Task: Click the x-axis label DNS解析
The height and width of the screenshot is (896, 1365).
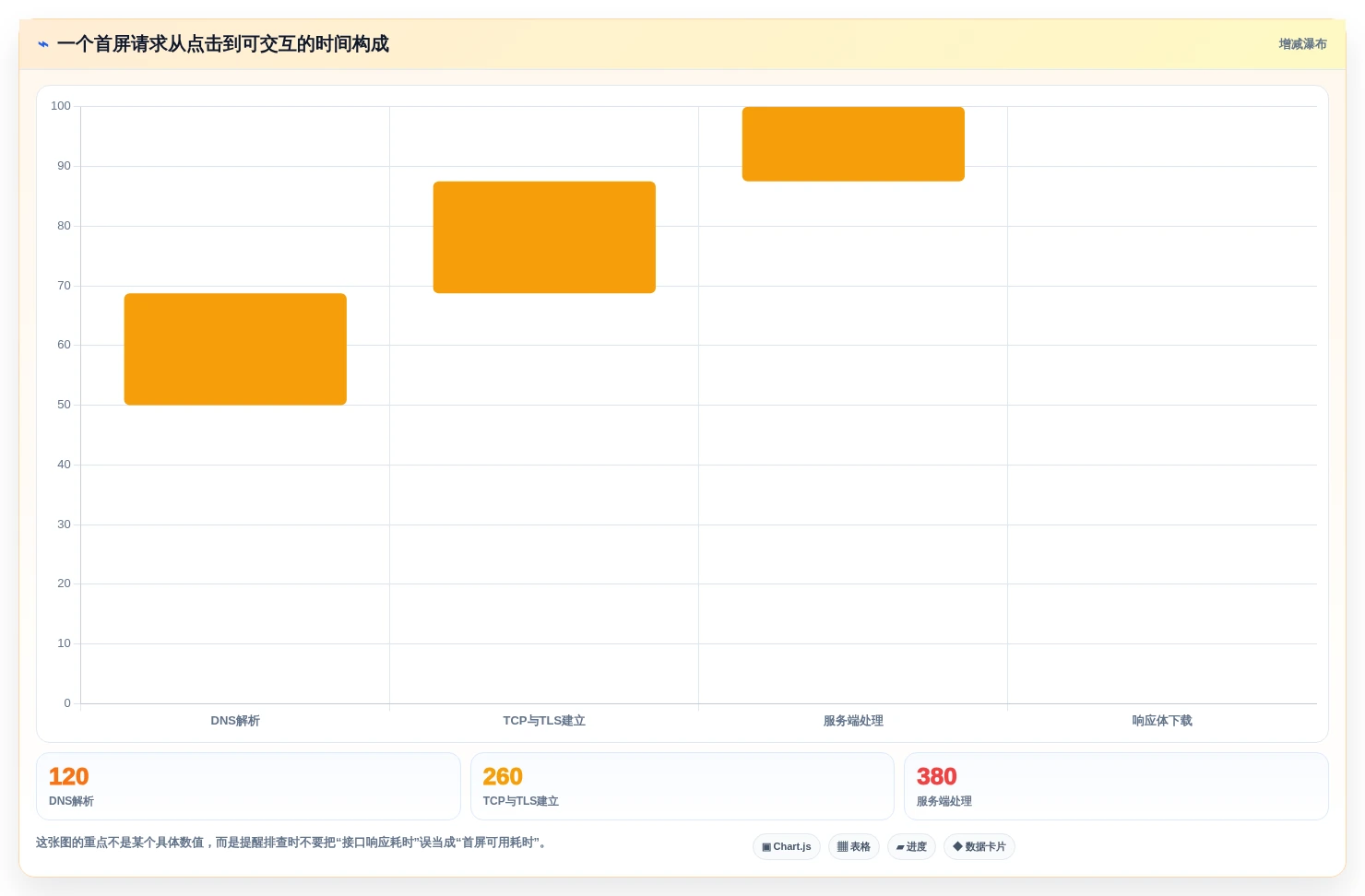Action: 235,721
